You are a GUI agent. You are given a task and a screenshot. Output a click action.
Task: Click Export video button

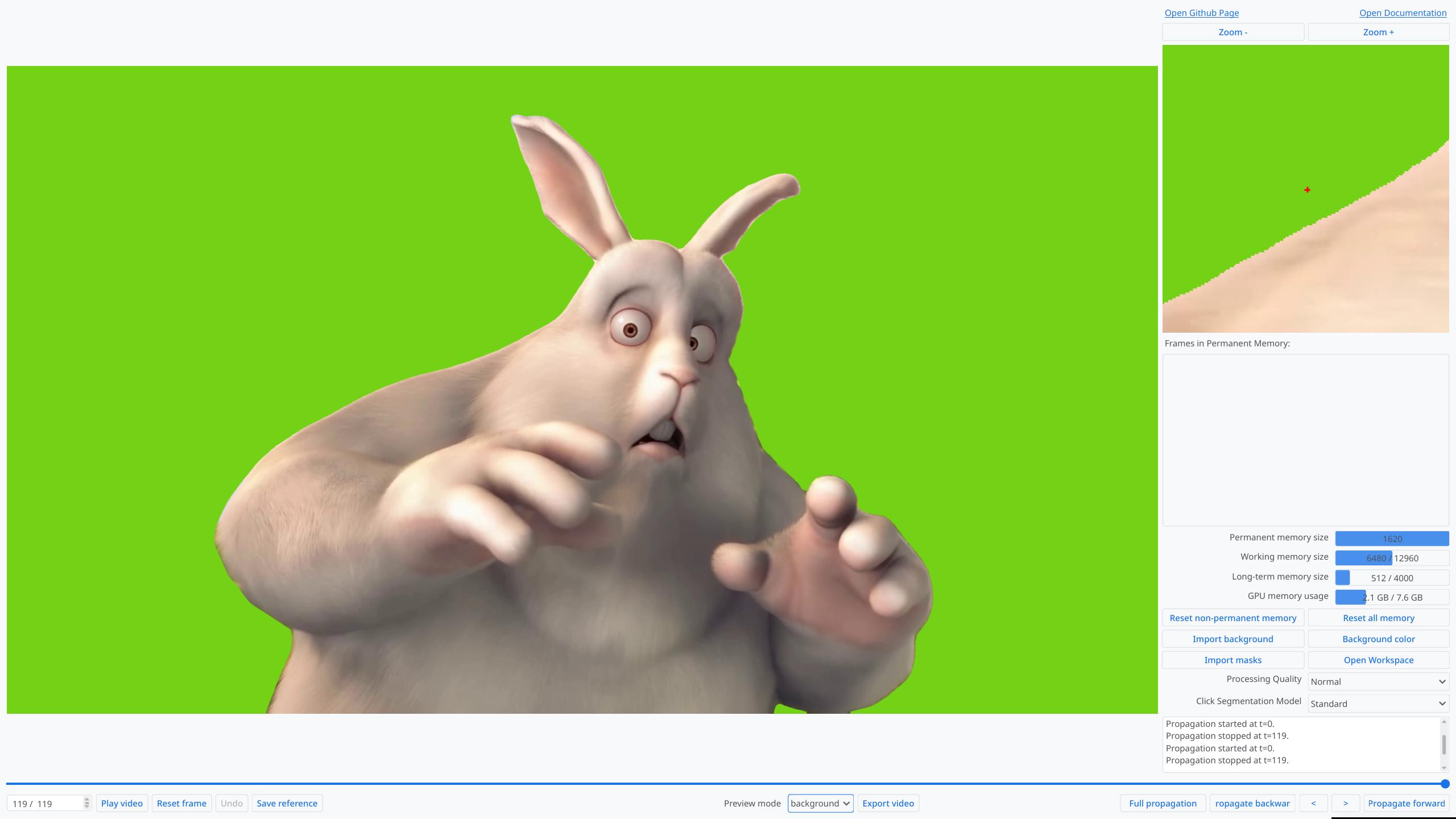click(888, 803)
